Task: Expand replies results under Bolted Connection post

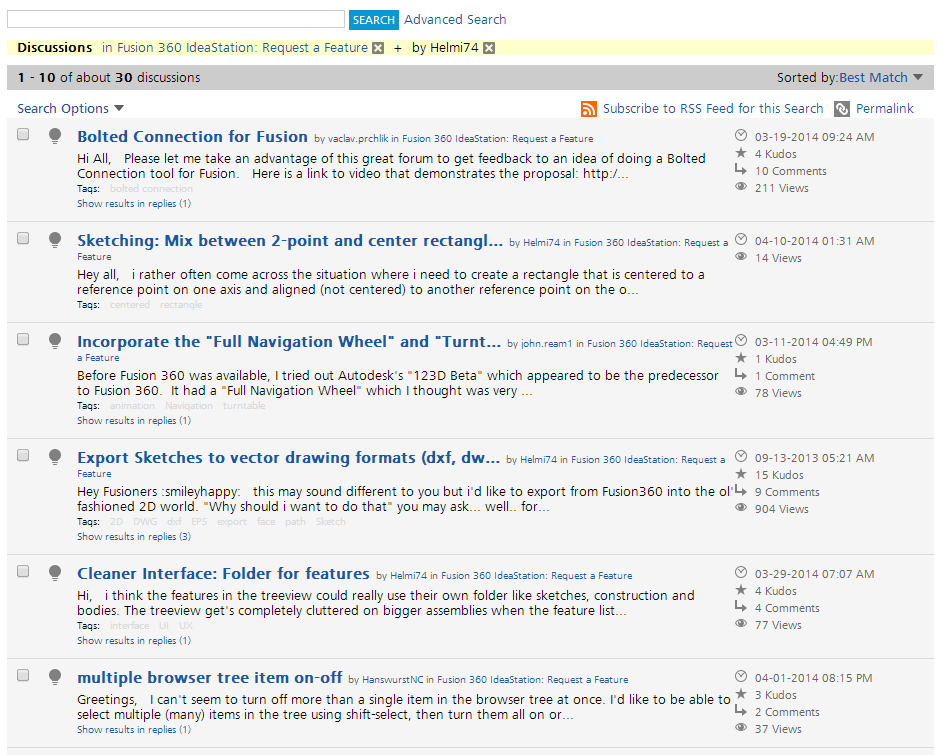Action: [134, 204]
